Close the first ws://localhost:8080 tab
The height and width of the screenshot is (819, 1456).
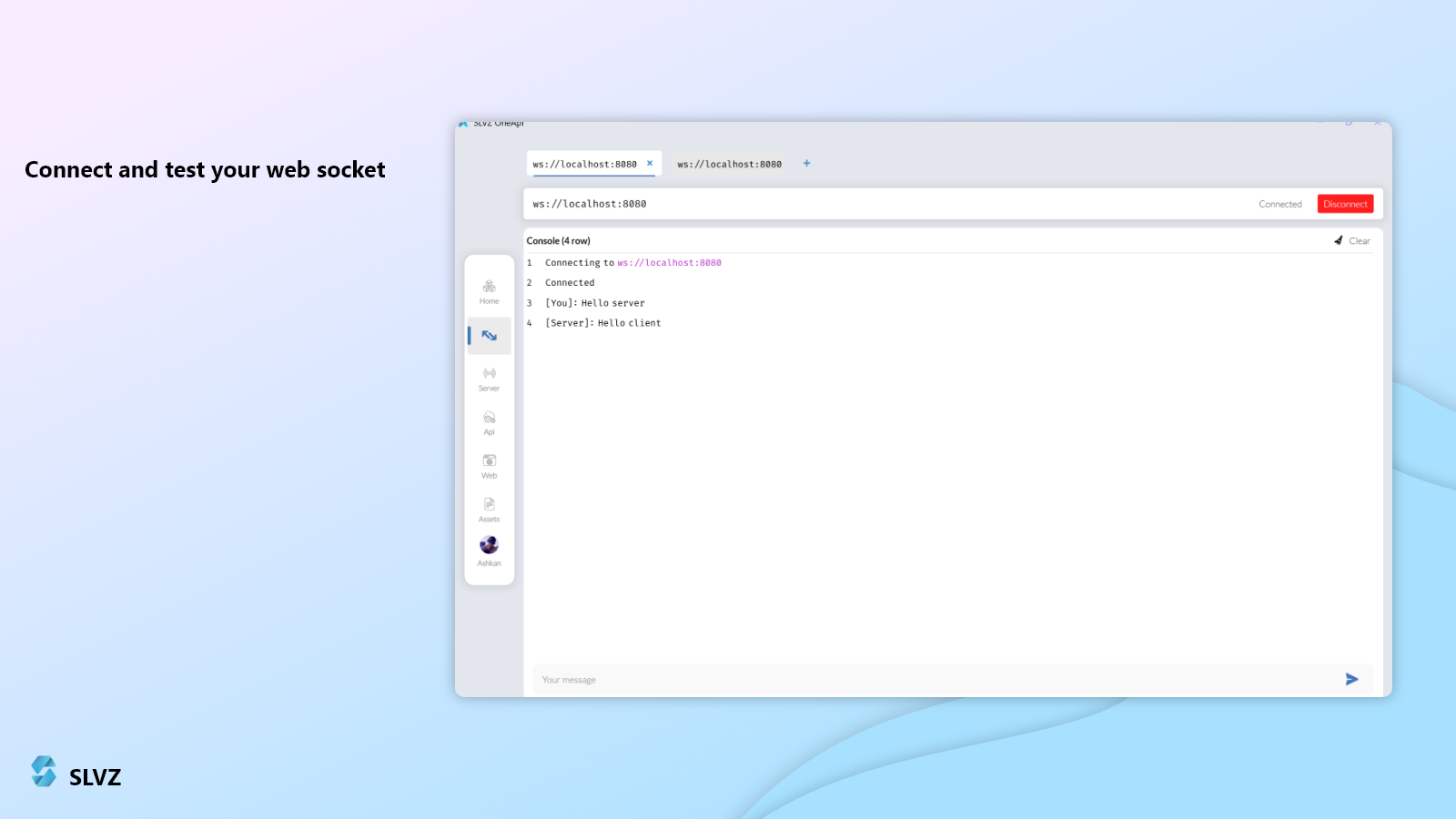[650, 164]
